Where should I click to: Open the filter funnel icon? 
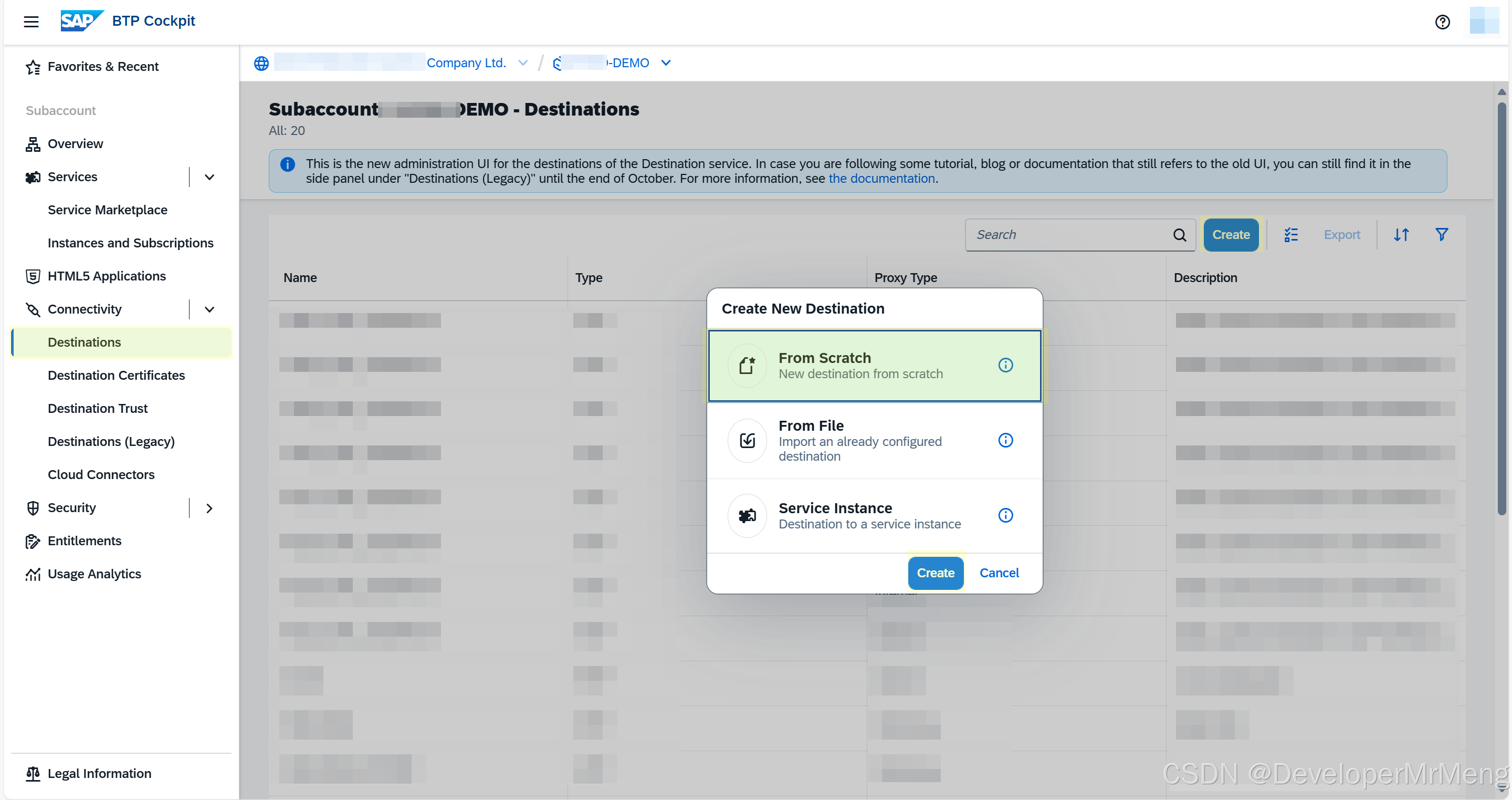pyautogui.click(x=1441, y=234)
